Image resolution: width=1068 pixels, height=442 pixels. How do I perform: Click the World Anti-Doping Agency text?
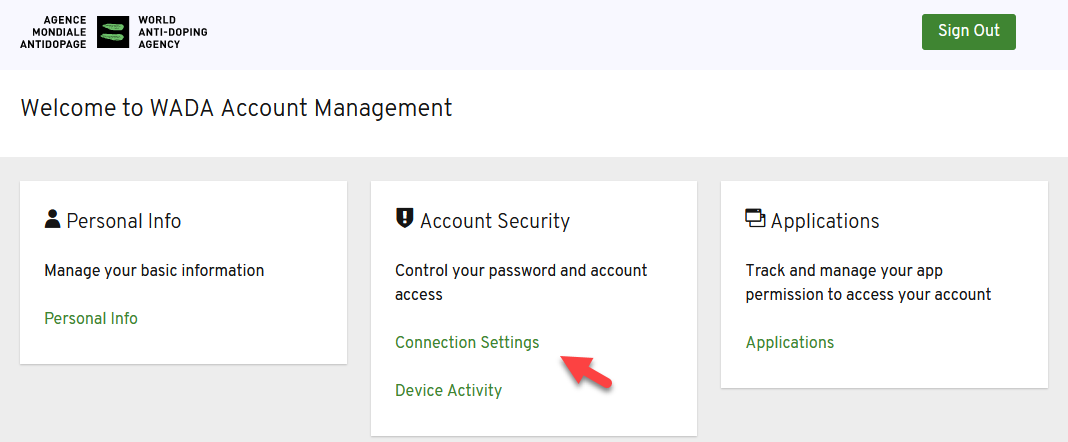click(x=173, y=32)
